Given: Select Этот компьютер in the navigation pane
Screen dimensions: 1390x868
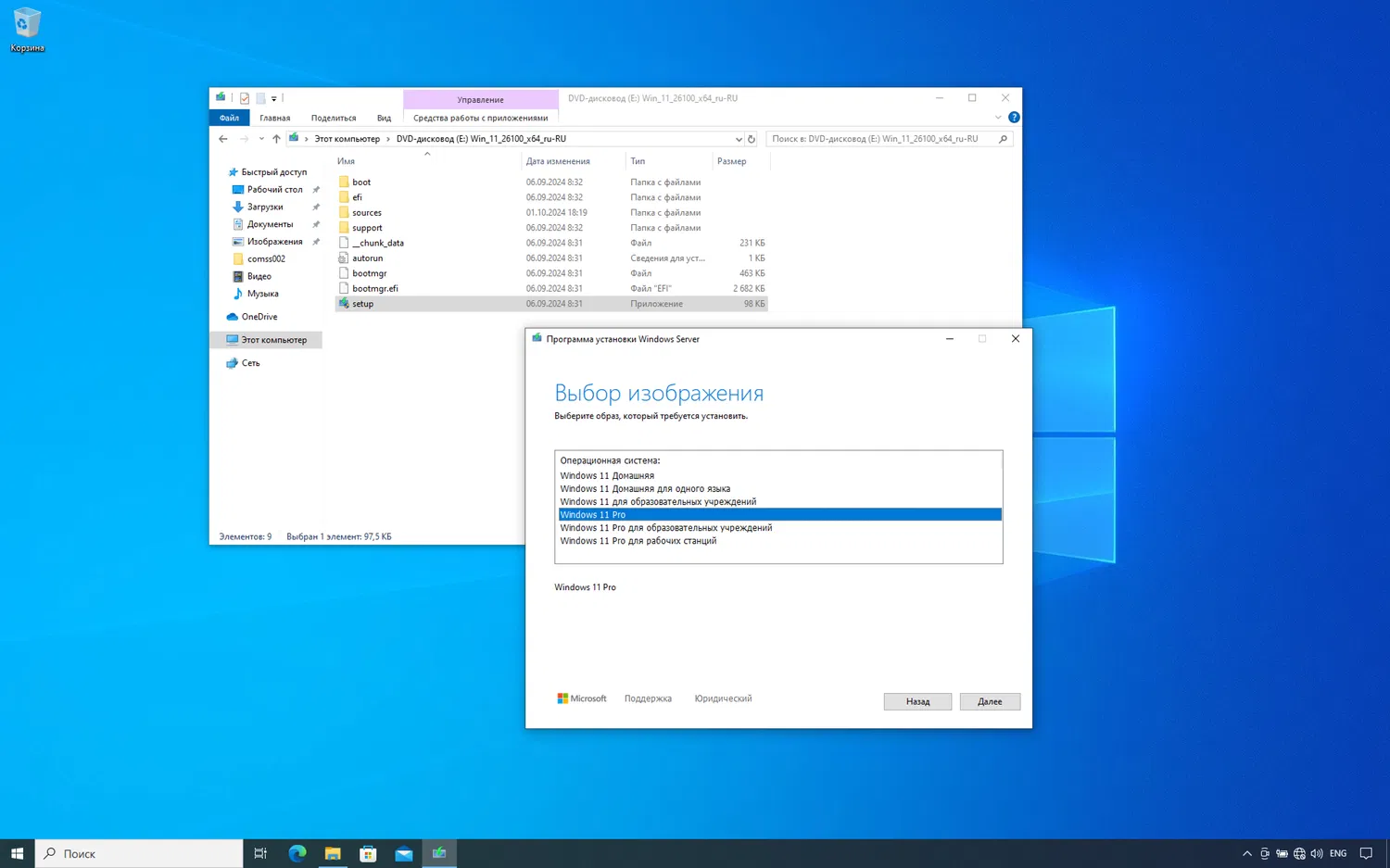Looking at the screenshot, I should pyautogui.click(x=273, y=340).
